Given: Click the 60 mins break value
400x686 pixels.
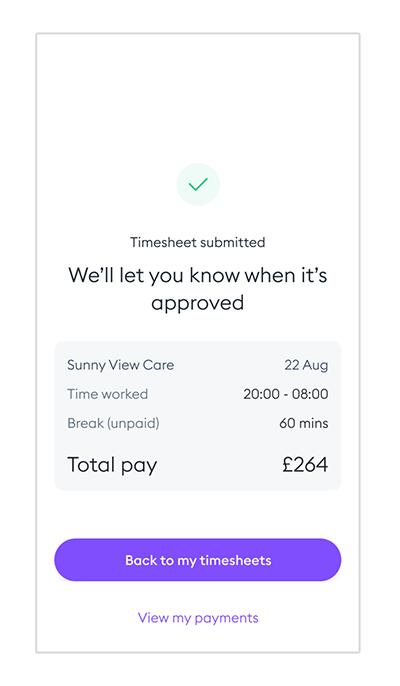Looking at the screenshot, I should 304,423.
